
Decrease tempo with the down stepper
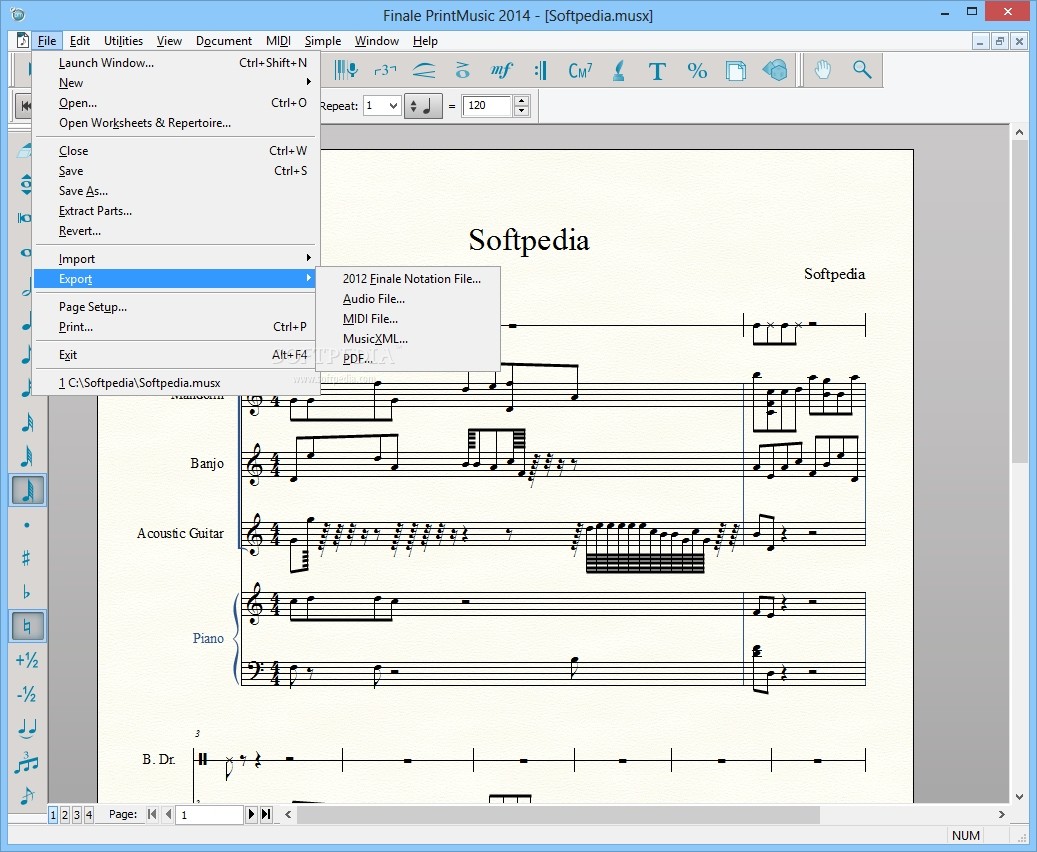(522, 110)
